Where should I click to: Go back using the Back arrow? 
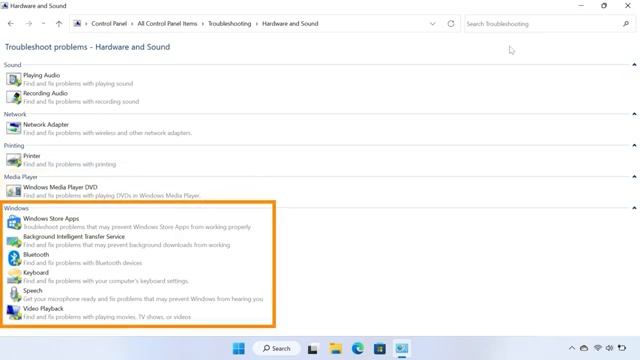click(11, 24)
